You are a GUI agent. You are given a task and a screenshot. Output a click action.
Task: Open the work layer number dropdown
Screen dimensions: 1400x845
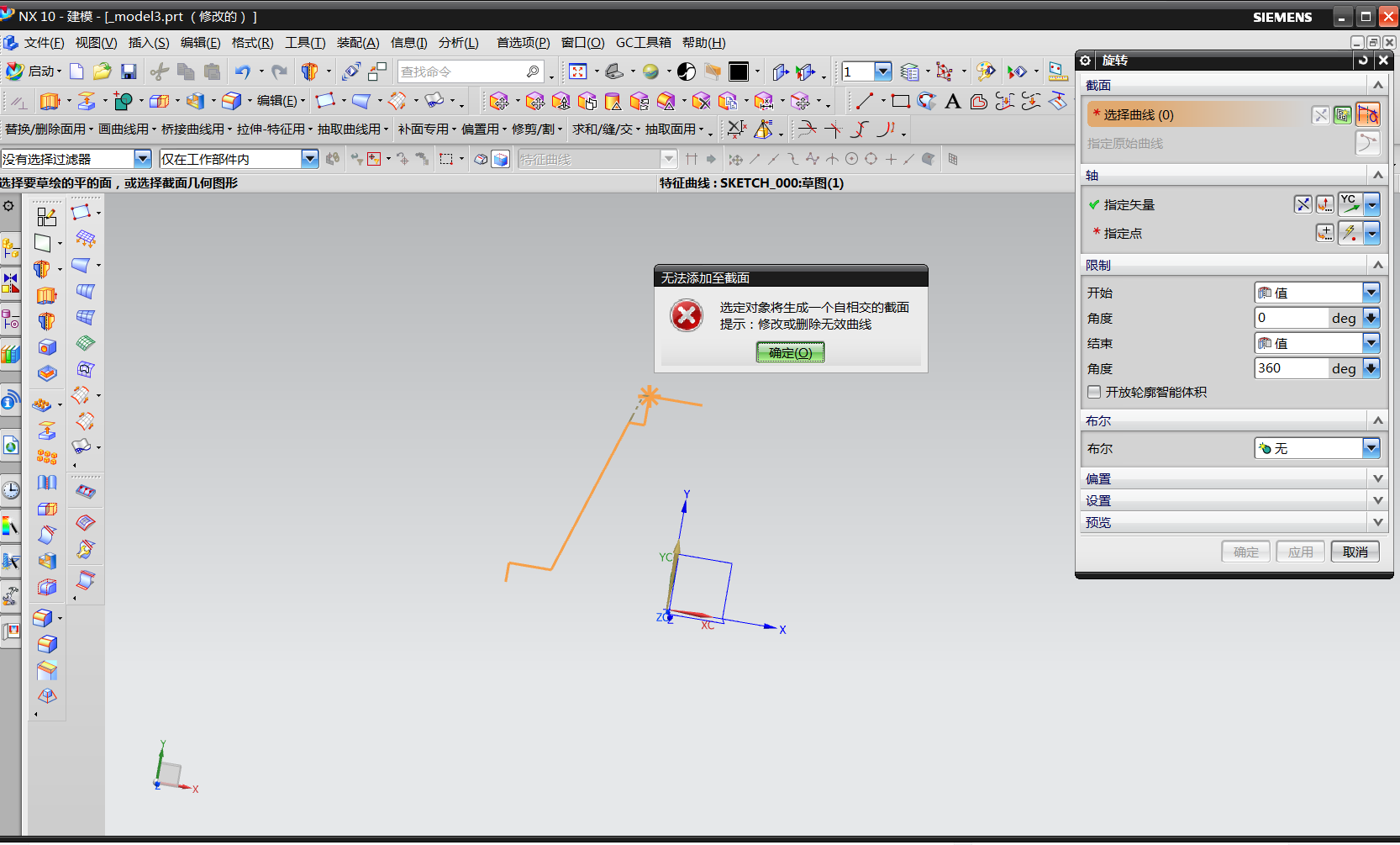click(882, 71)
